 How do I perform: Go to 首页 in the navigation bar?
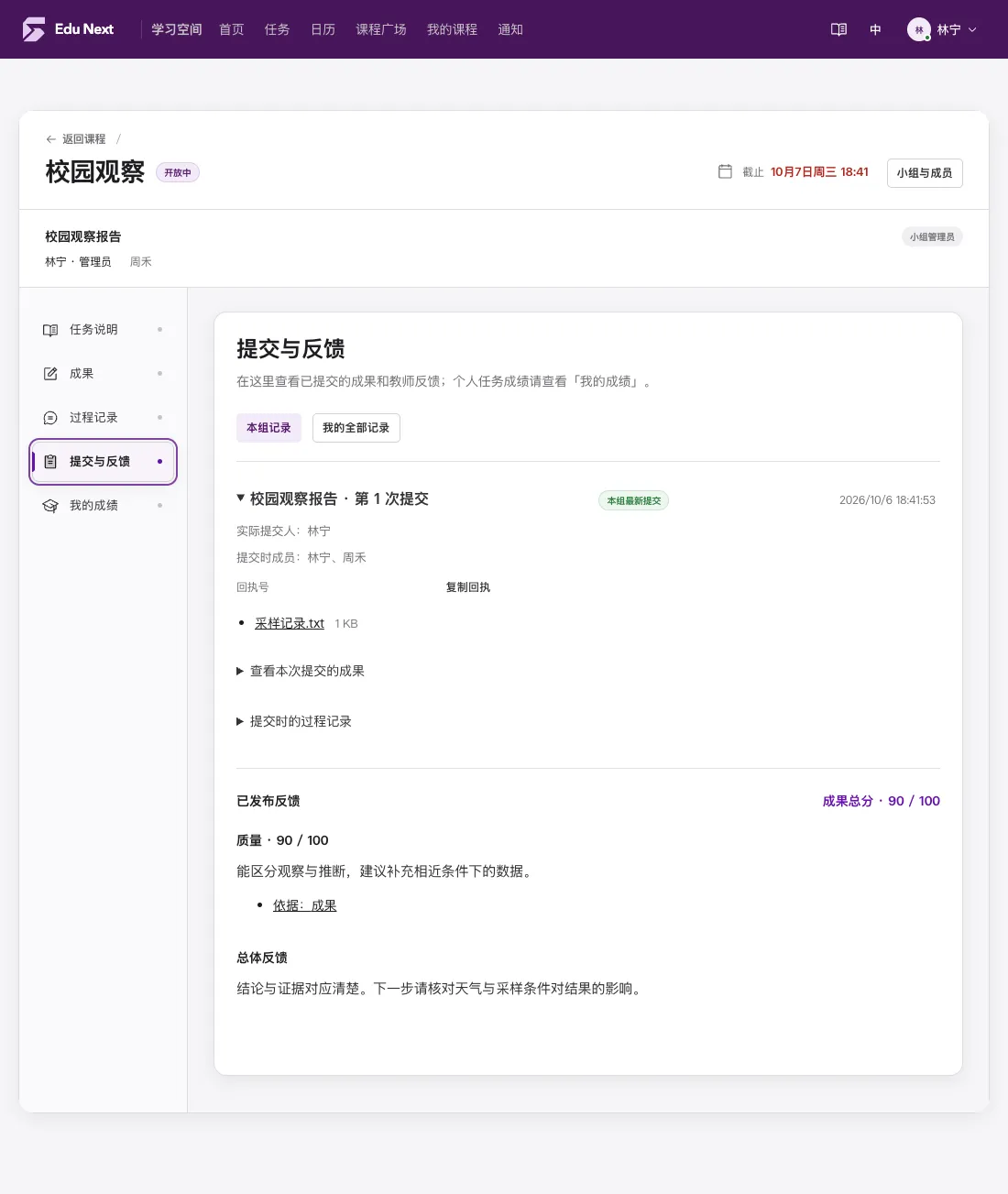pos(232,29)
